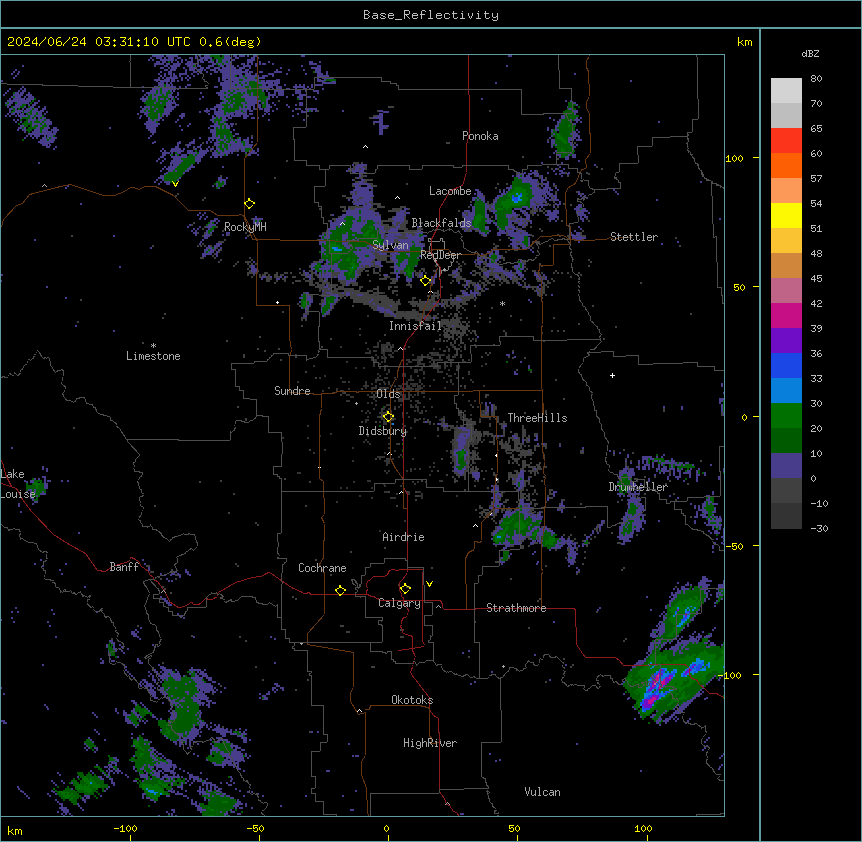Click the yellow marker above Calgary label
862x842 pixels.
[x=405, y=589]
